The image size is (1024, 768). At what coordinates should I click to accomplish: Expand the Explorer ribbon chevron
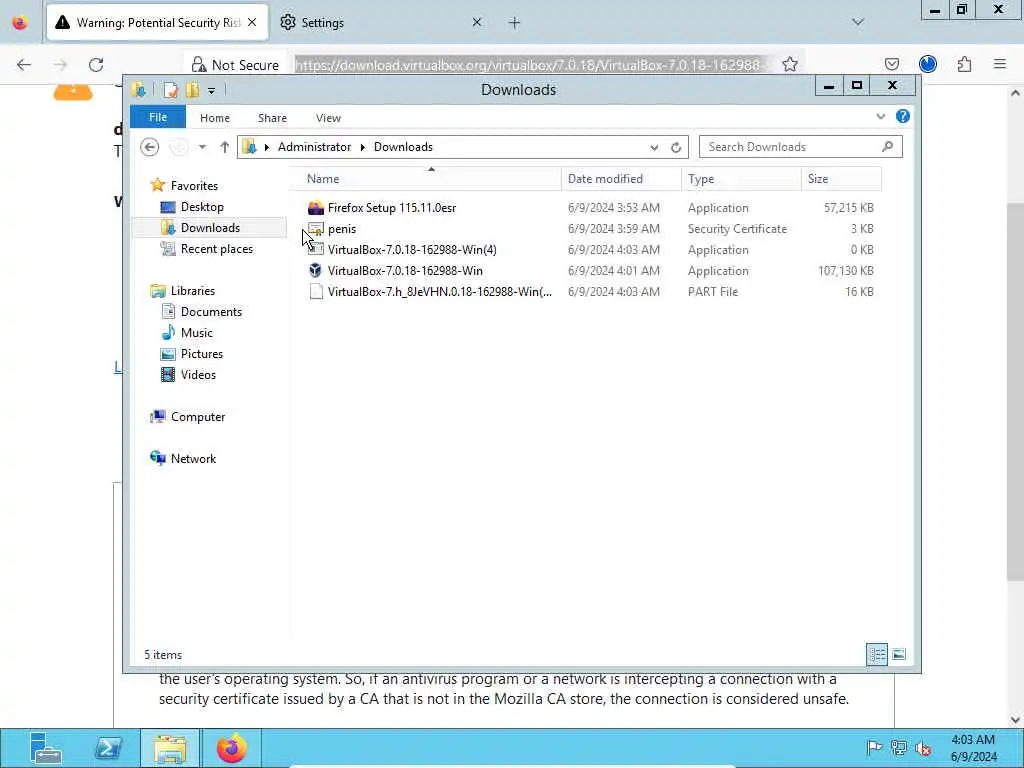(x=880, y=116)
